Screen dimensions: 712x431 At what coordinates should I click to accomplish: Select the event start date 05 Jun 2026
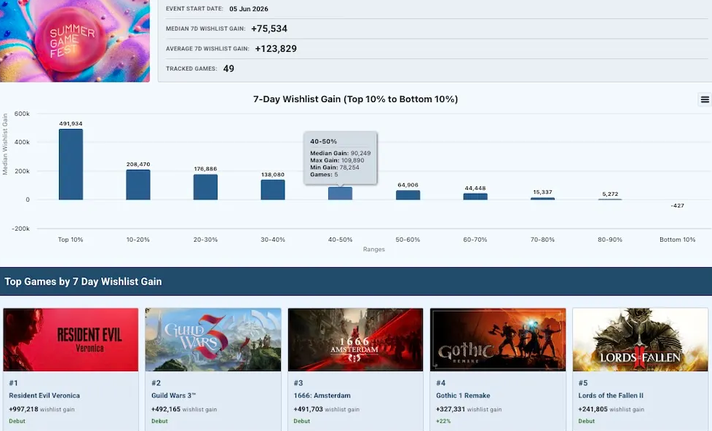pos(249,9)
